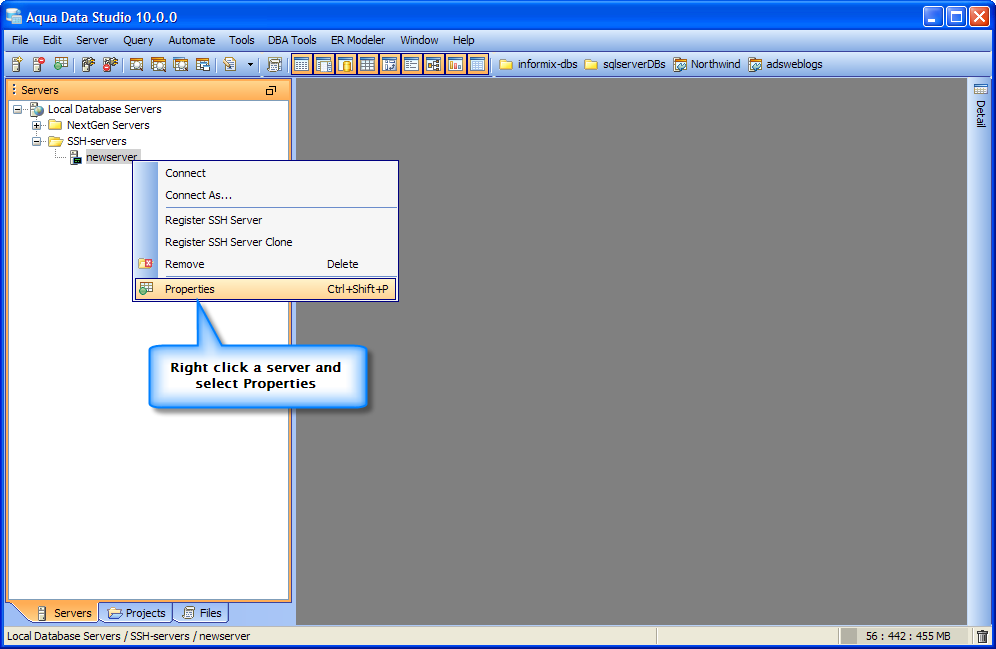Select the newserver tree item
Screen dimensions: 996x649
[112, 157]
